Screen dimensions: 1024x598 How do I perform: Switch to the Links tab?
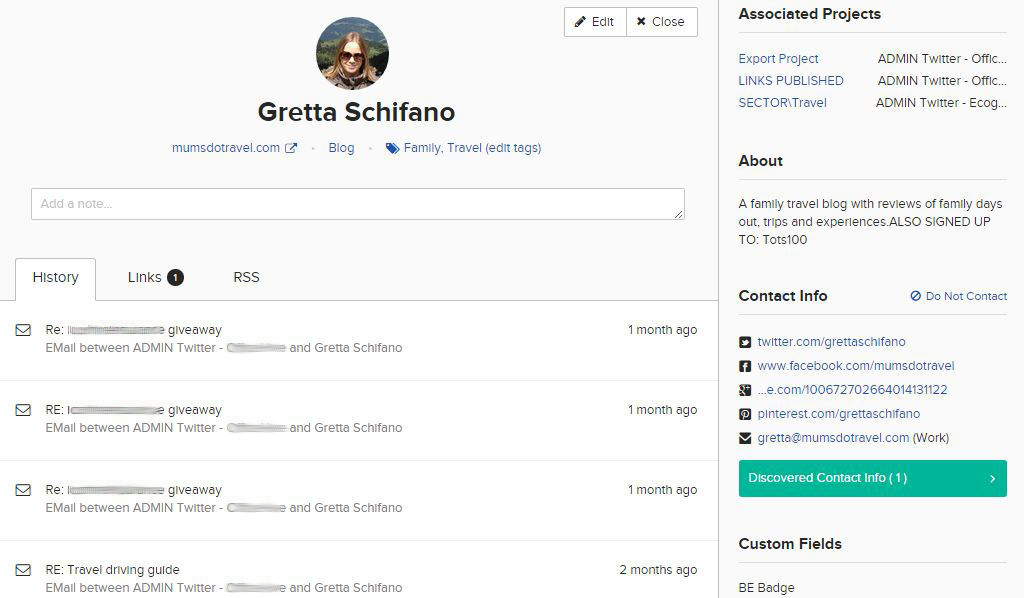(144, 277)
